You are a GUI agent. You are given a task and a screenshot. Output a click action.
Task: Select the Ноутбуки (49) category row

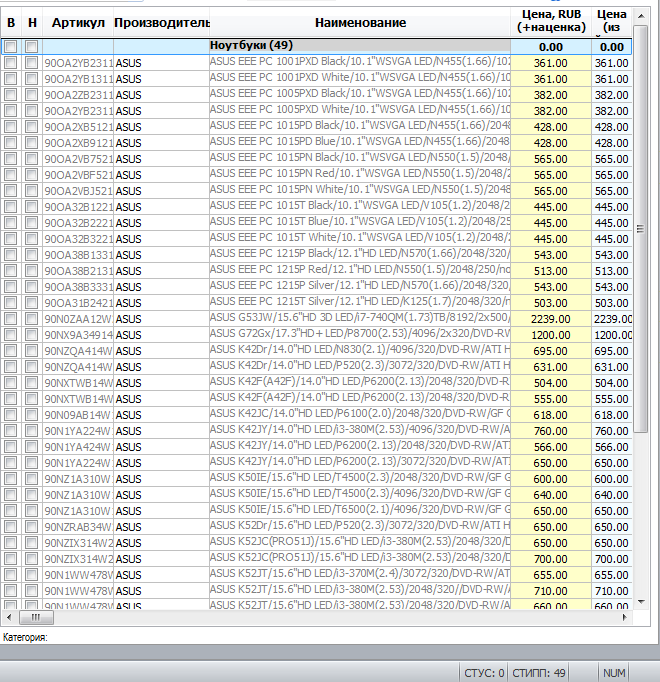(x=316, y=47)
